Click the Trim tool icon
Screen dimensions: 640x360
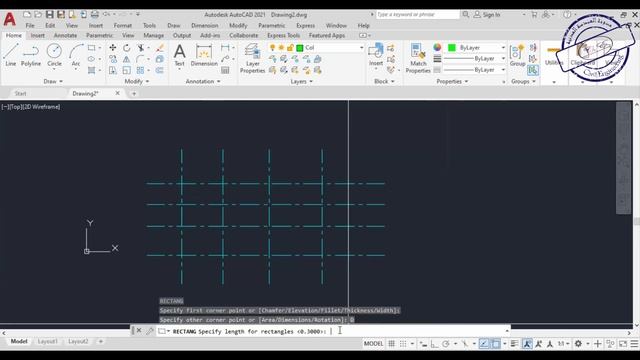click(x=140, y=48)
